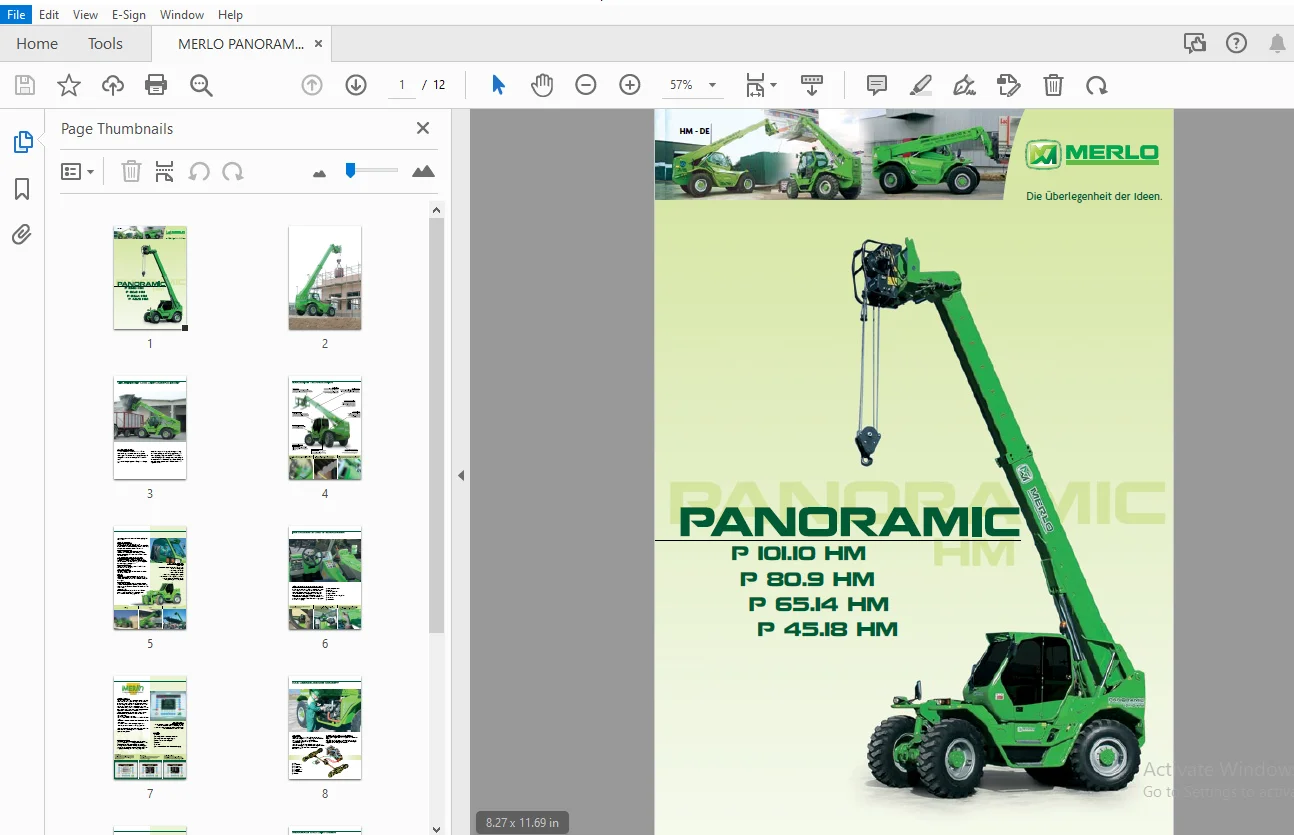The image size is (1294, 835).
Task: Click the thumbnails panel vertical scrollbar thumb
Action: coord(436,426)
